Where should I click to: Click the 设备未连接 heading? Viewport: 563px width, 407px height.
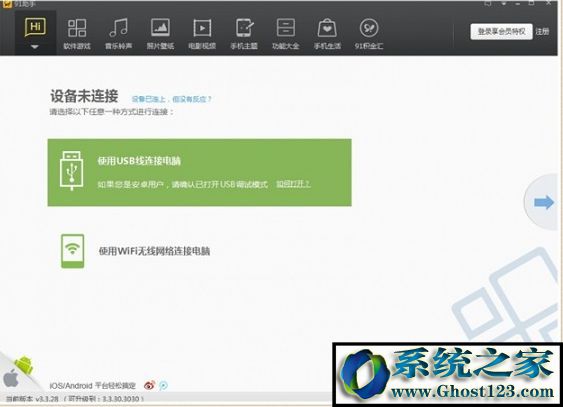pyautogui.click(x=84, y=96)
